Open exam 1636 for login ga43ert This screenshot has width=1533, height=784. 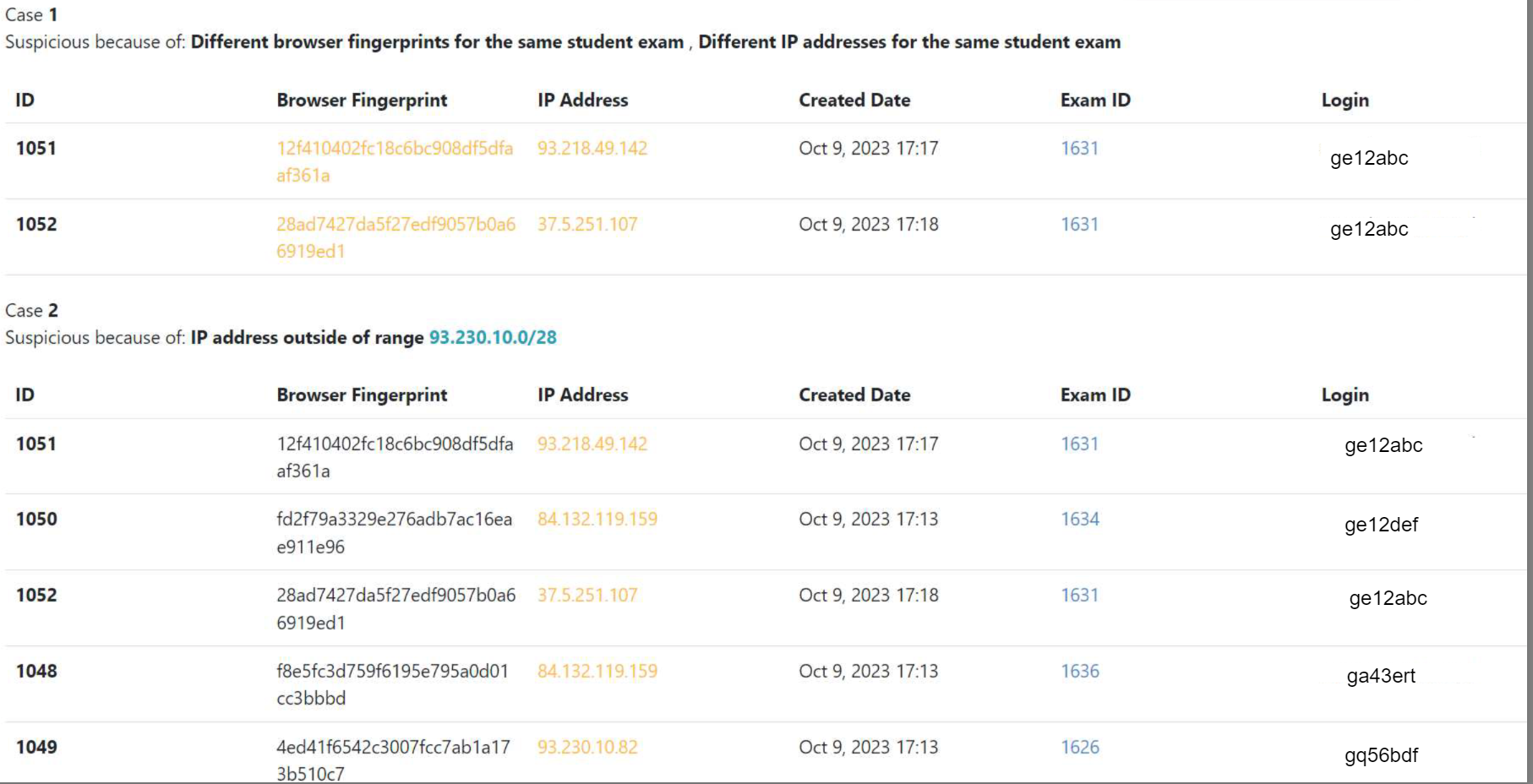click(x=1079, y=671)
